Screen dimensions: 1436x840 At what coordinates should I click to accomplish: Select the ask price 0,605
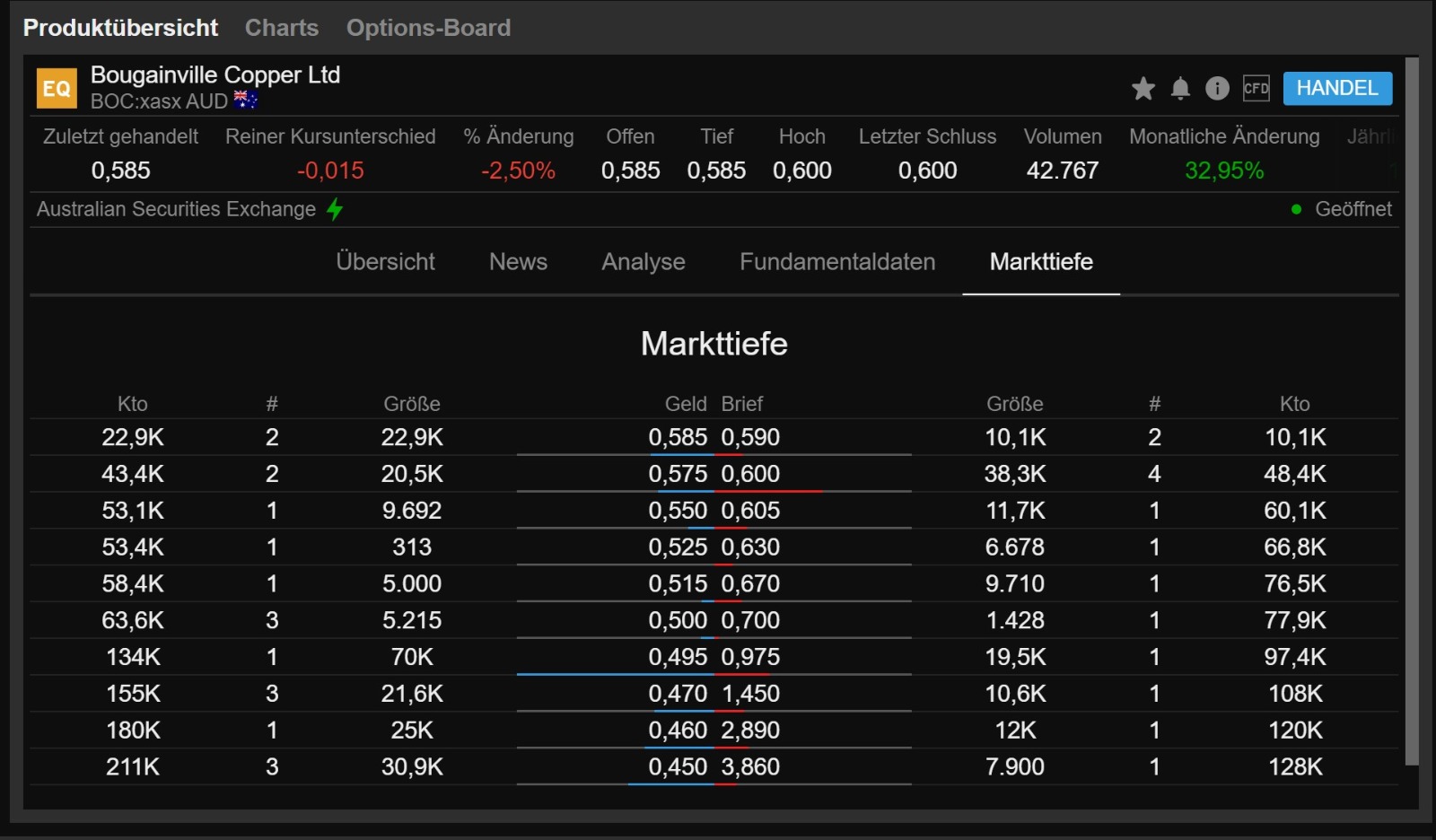tap(750, 511)
